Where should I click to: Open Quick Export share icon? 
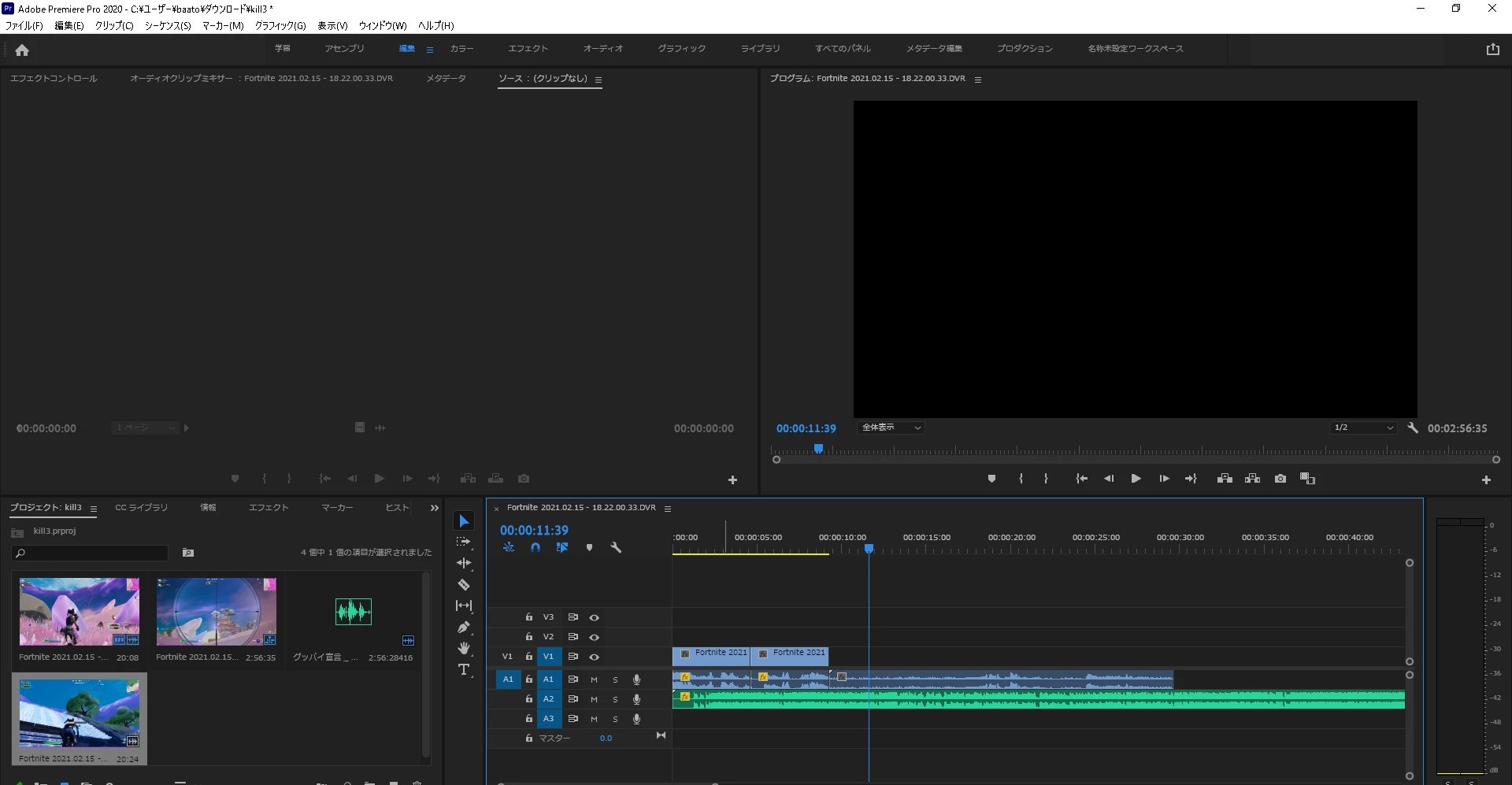[1492, 49]
